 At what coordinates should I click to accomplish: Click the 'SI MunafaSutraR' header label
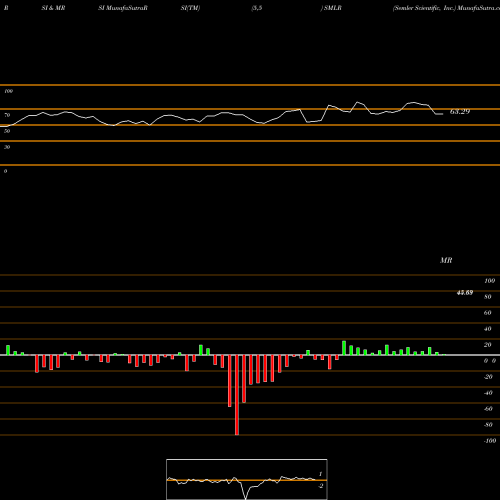coord(123,8)
